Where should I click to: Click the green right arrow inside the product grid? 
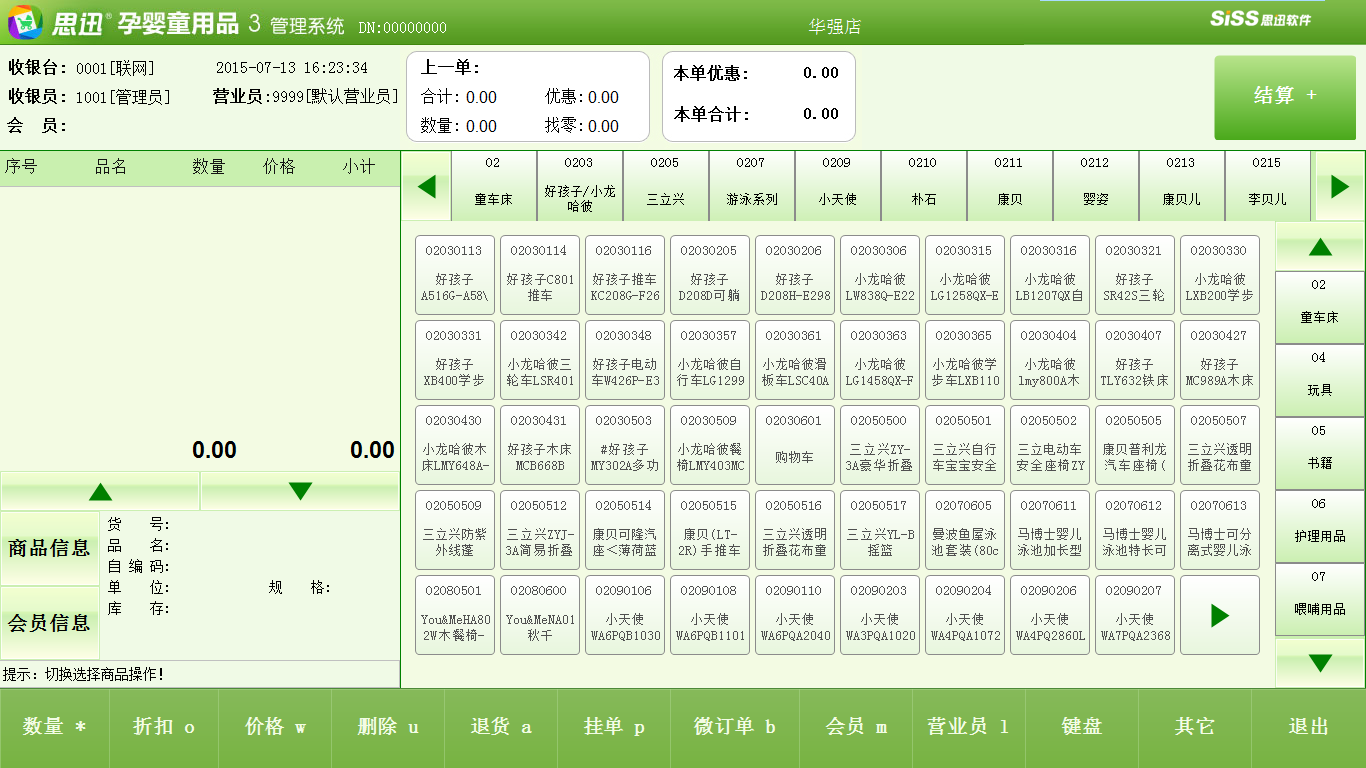point(1219,616)
